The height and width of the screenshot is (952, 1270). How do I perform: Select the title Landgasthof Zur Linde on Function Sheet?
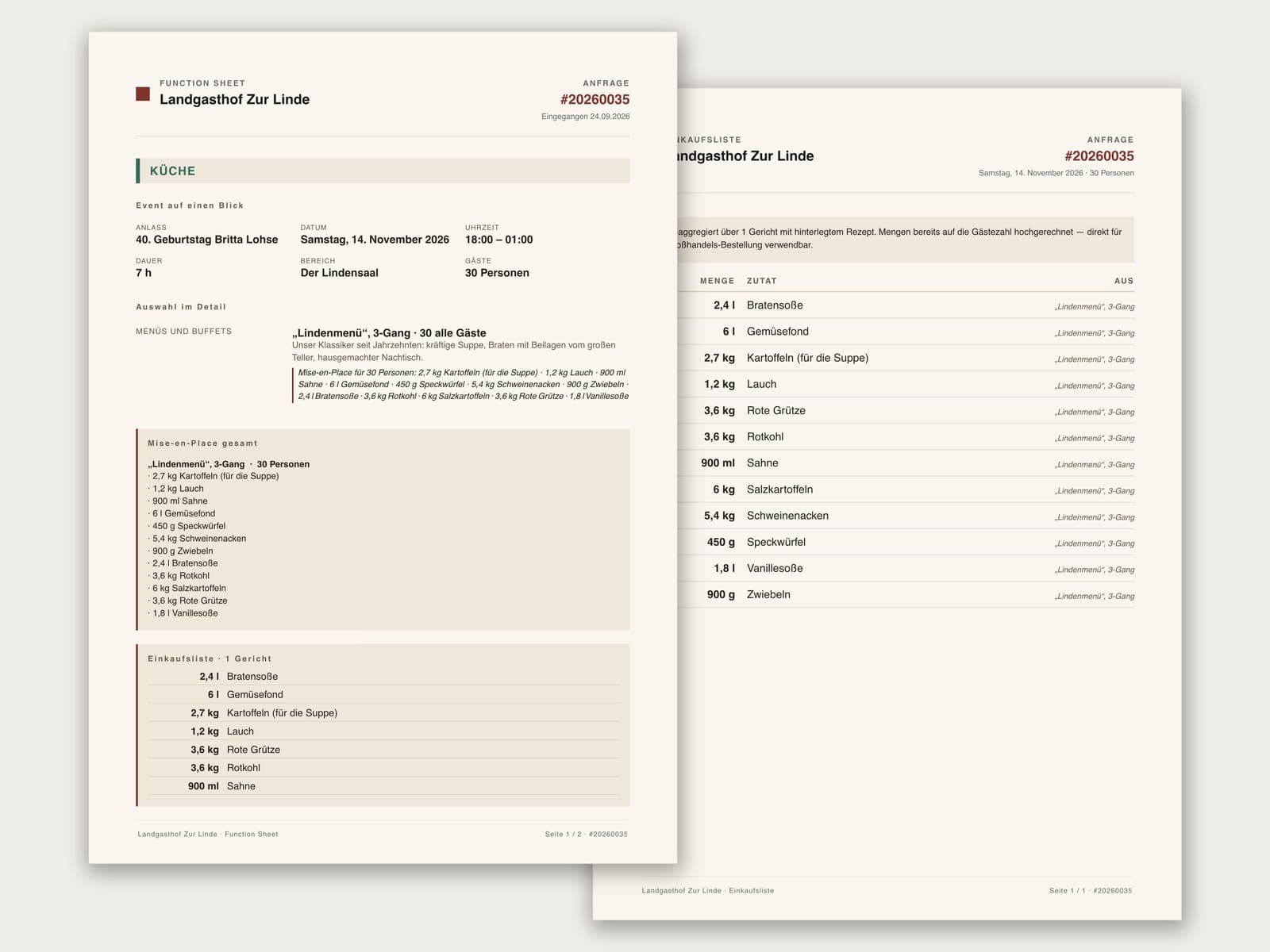tap(234, 99)
